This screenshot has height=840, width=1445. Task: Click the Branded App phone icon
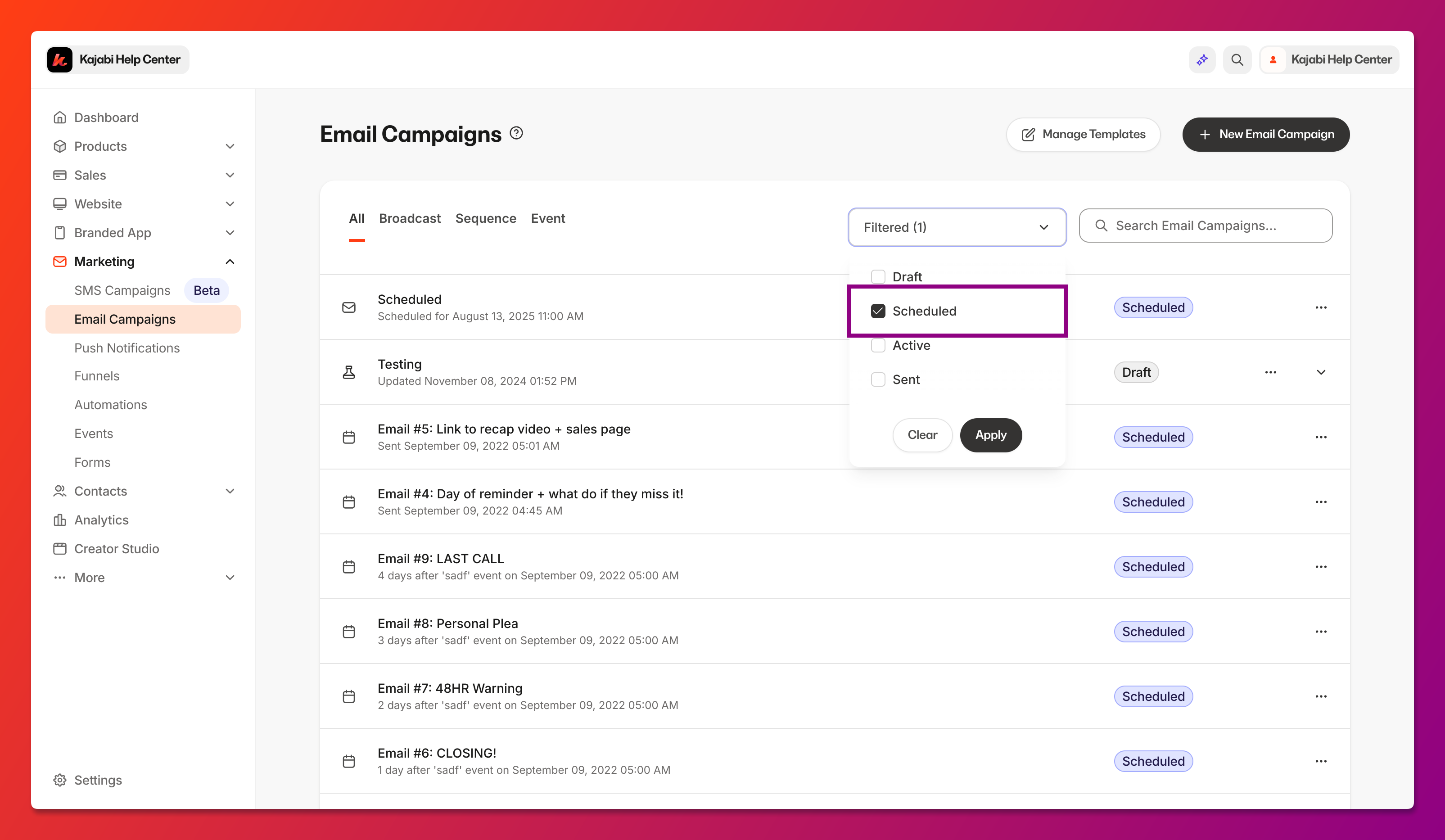59,232
